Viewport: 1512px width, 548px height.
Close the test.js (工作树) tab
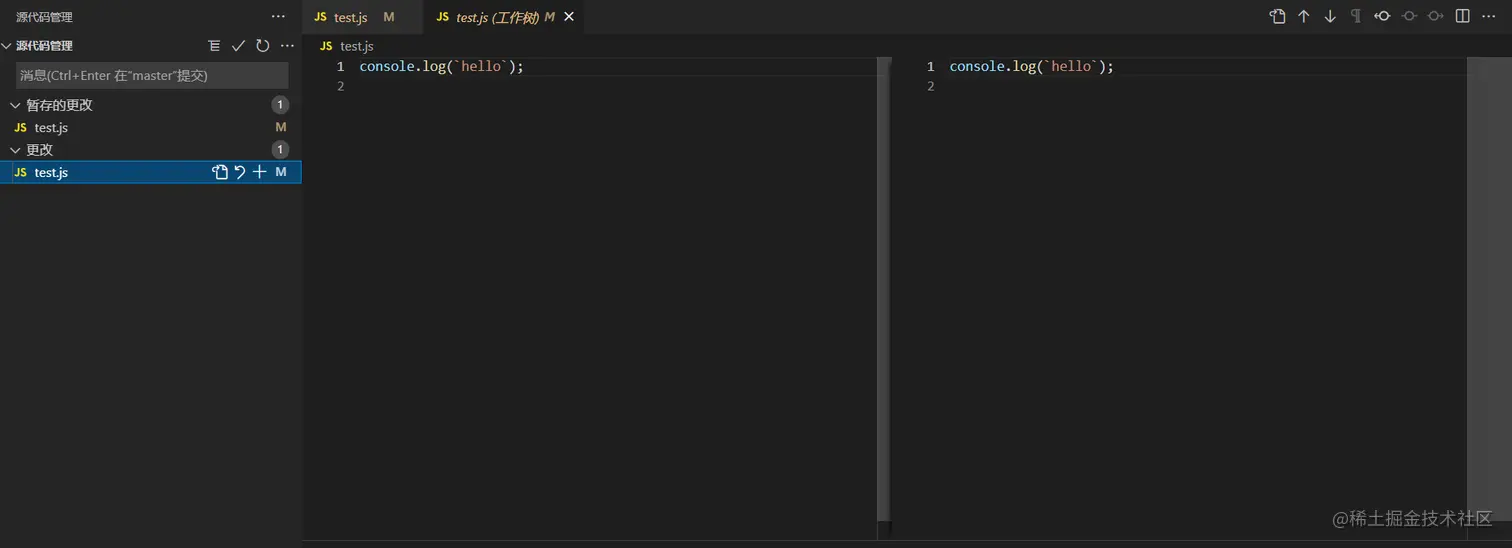point(569,17)
